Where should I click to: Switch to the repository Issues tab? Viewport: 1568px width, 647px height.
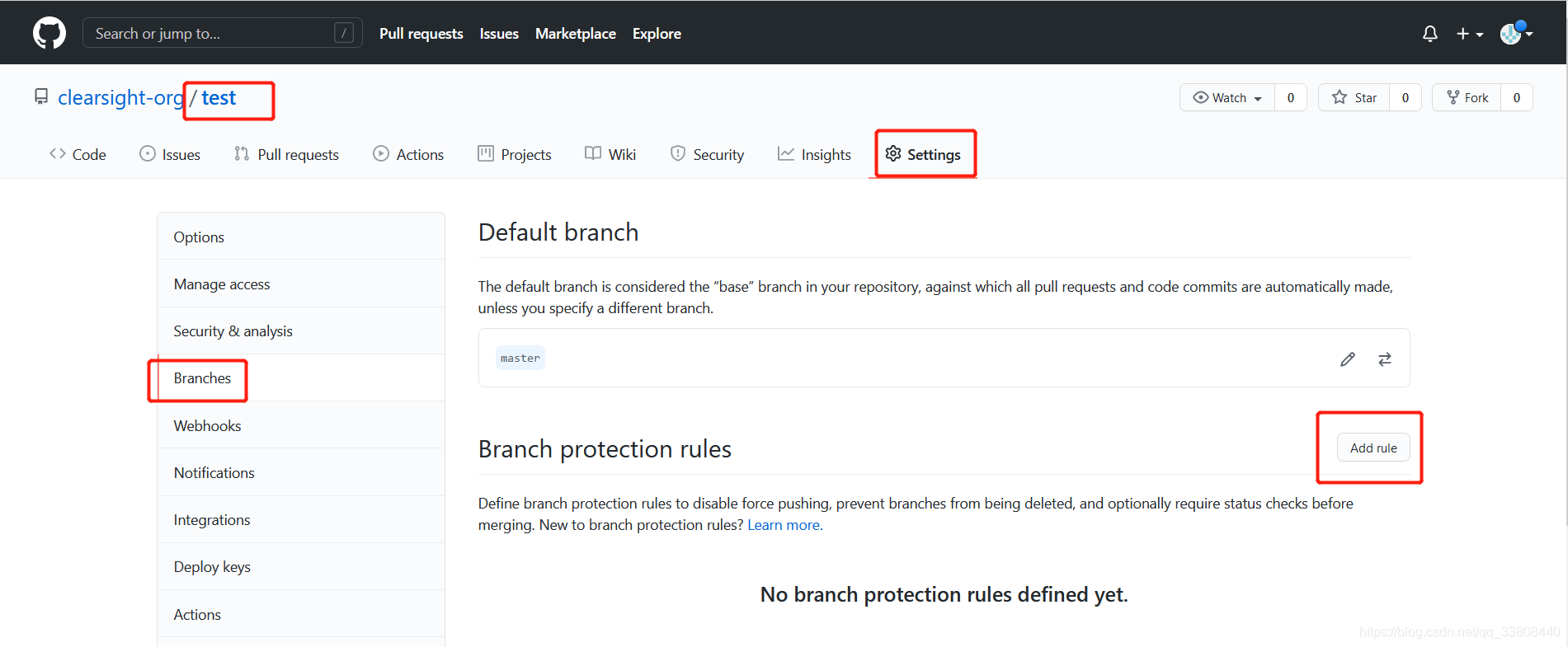(170, 154)
